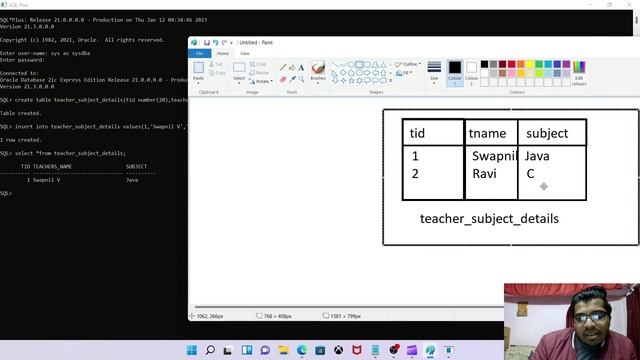Switch to the Home ribbon tab
The width and height of the screenshot is (640, 360).
pos(222,53)
